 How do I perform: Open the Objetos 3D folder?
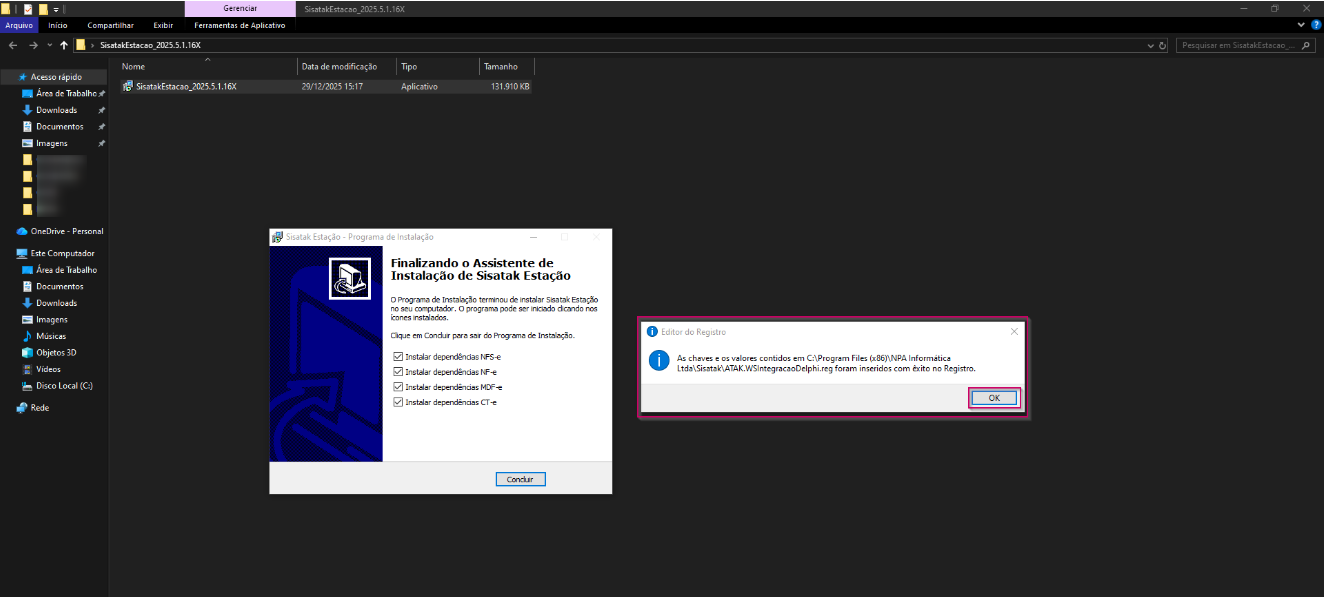pyautogui.click(x=49, y=352)
